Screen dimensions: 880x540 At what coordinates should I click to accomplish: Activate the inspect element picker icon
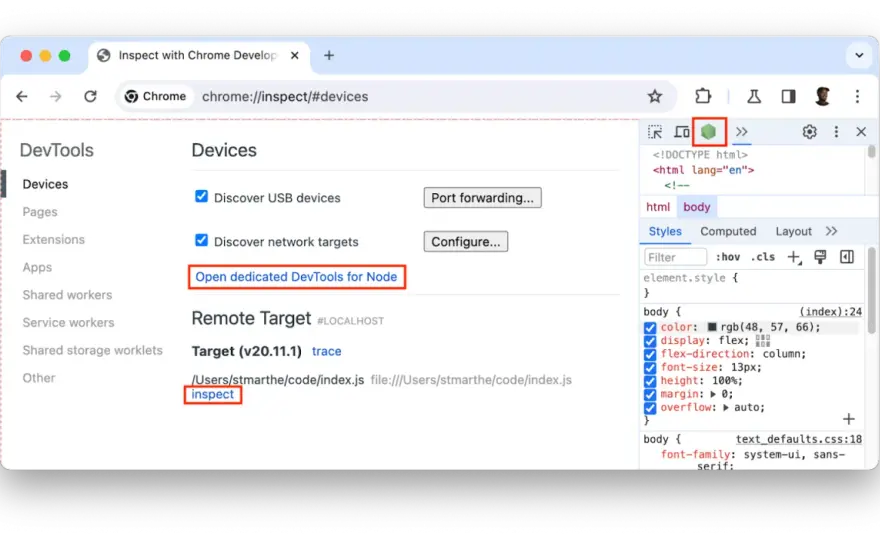click(x=655, y=132)
